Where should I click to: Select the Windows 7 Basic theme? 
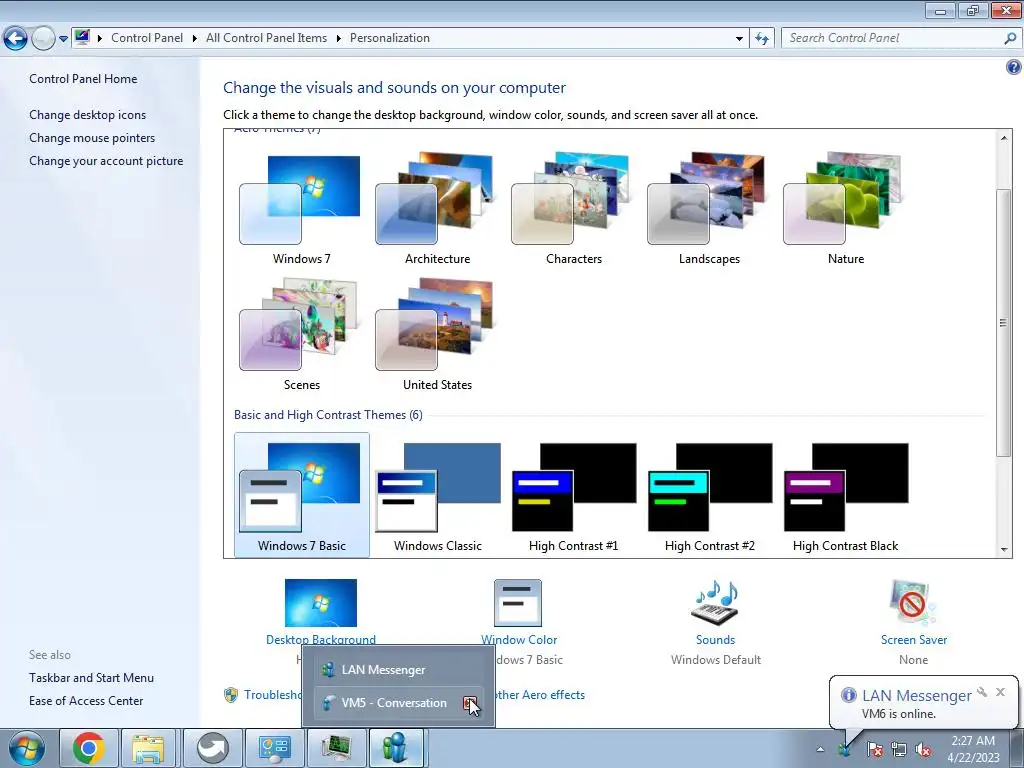point(301,494)
